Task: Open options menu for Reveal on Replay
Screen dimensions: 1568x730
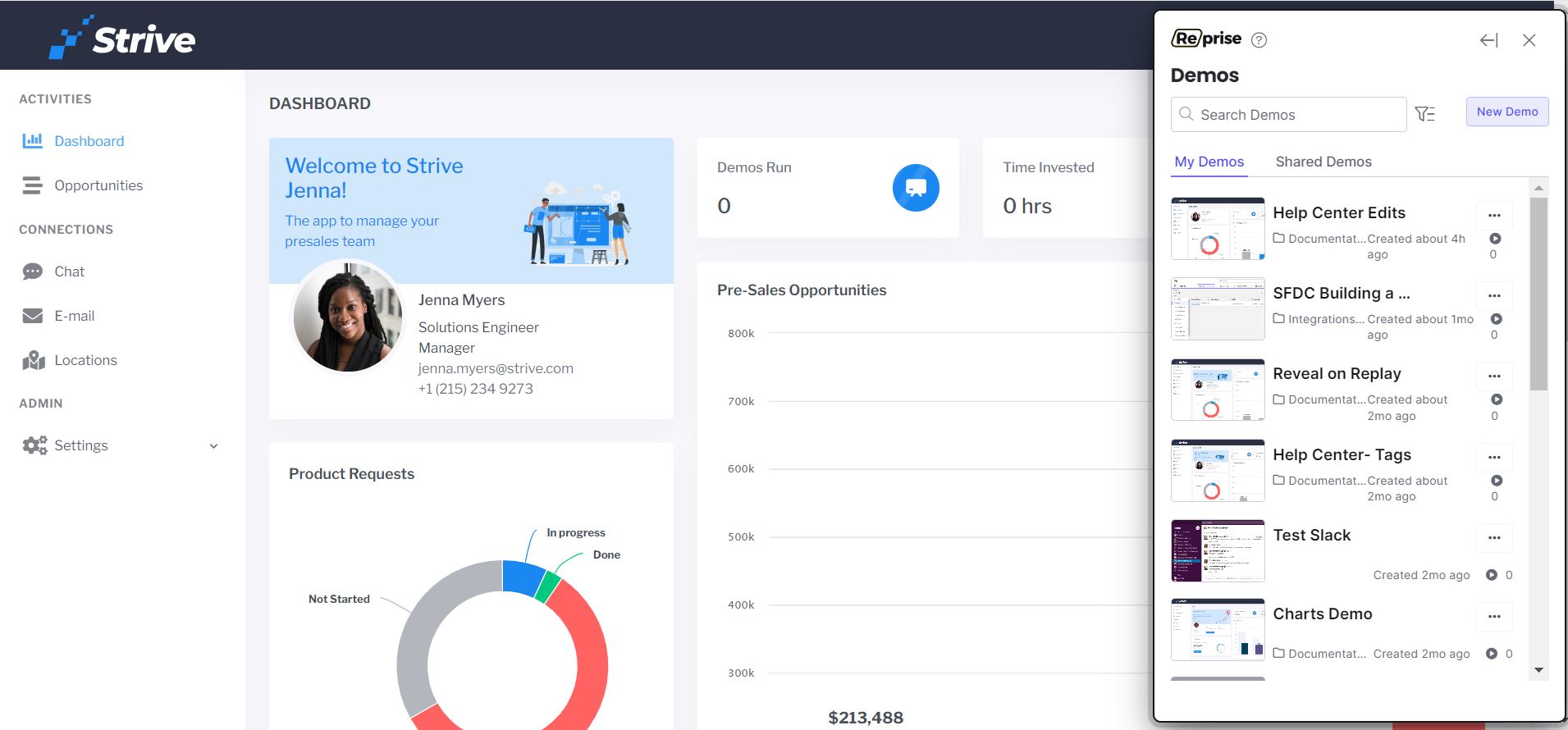Action: tap(1494, 376)
